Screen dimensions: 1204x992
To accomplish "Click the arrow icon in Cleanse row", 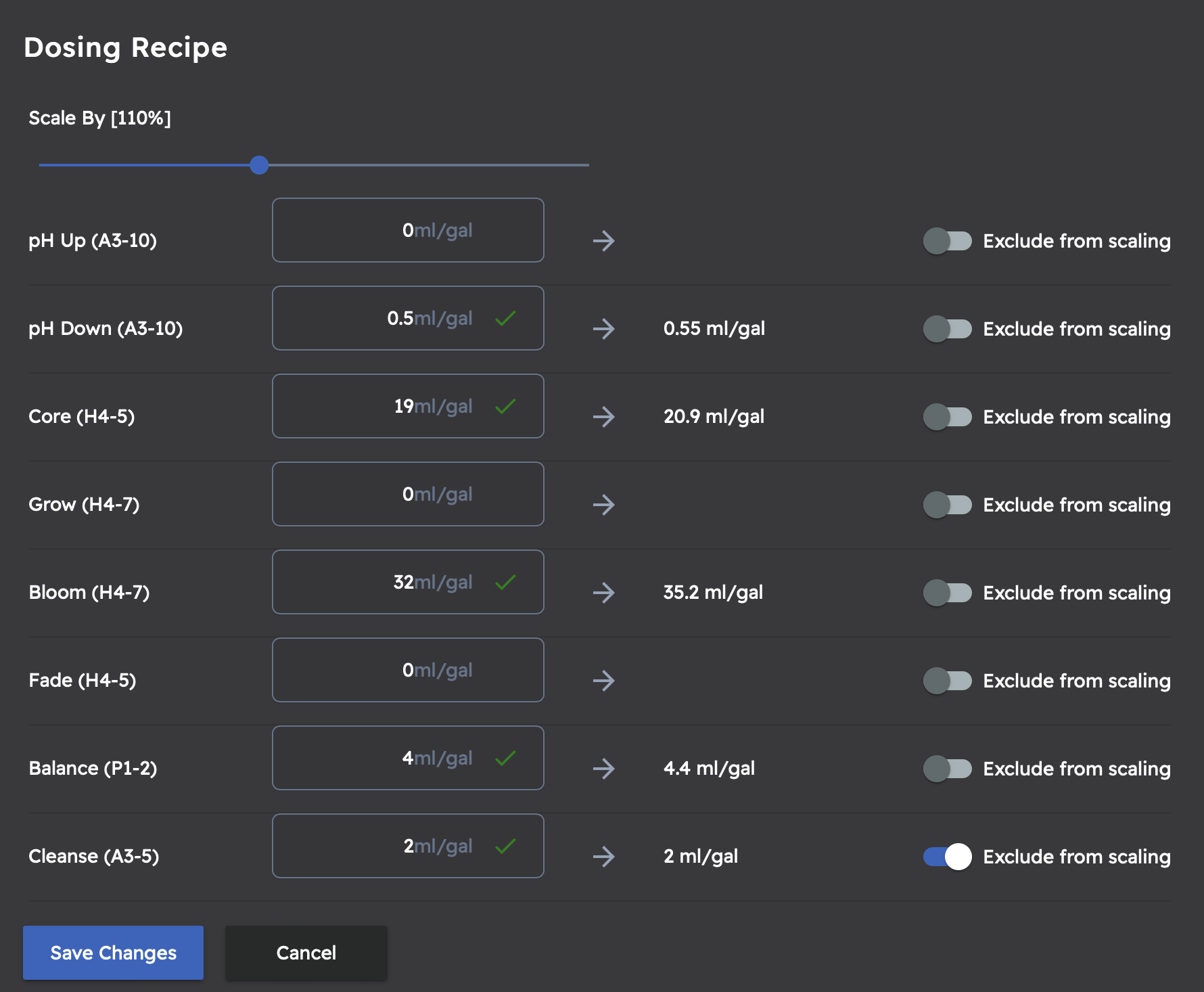I will 603,857.
